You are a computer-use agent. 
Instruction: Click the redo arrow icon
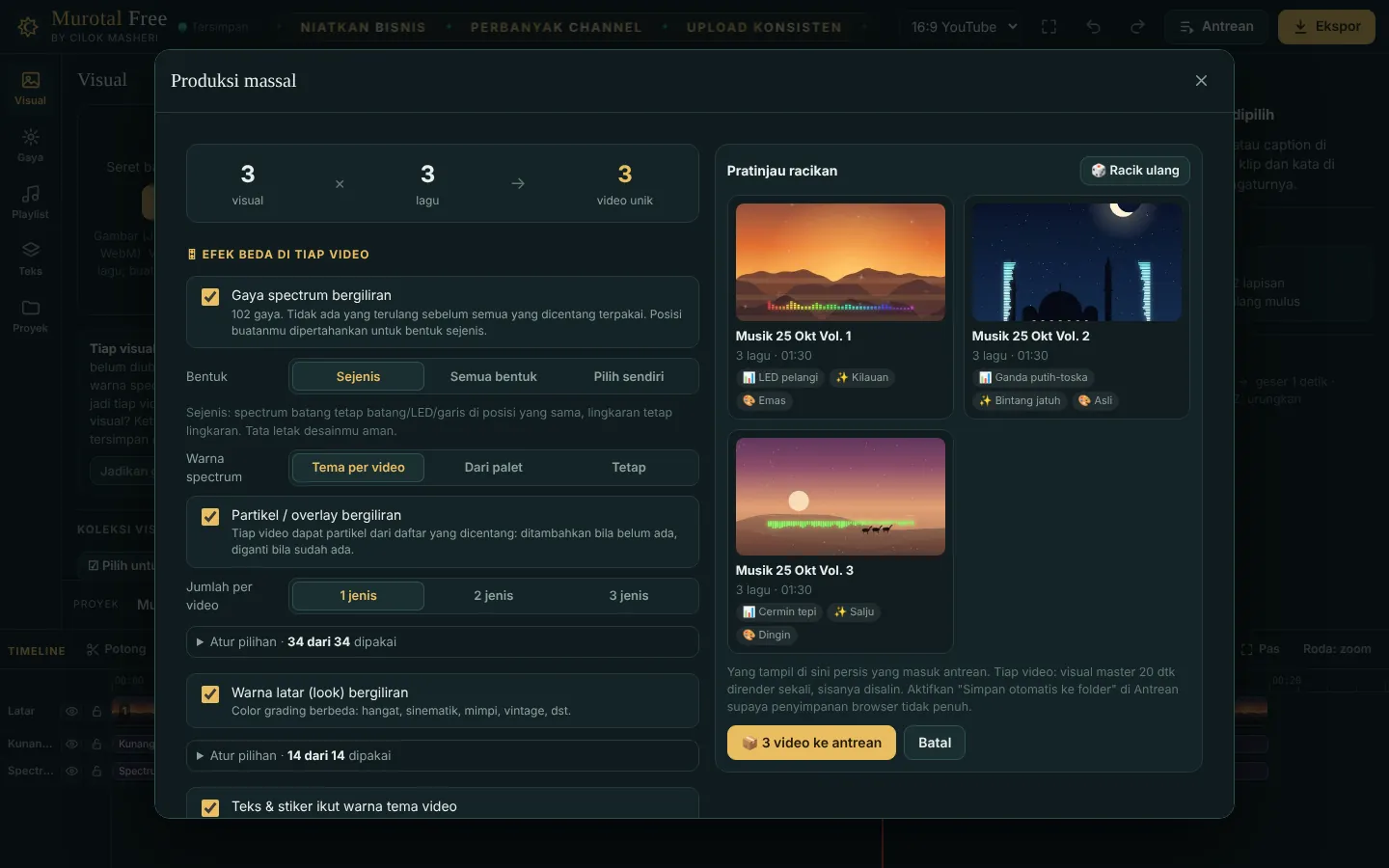[1137, 27]
